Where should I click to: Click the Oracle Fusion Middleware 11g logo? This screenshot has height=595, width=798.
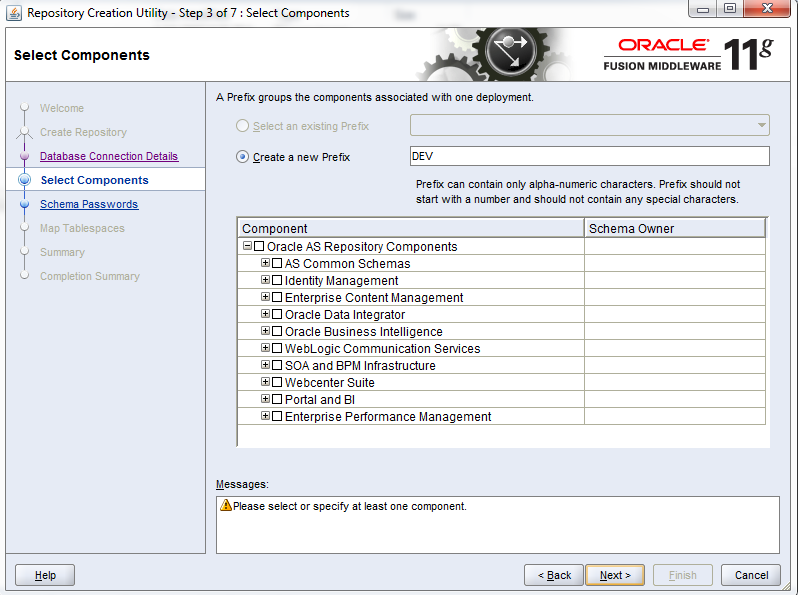click(689, 54)
